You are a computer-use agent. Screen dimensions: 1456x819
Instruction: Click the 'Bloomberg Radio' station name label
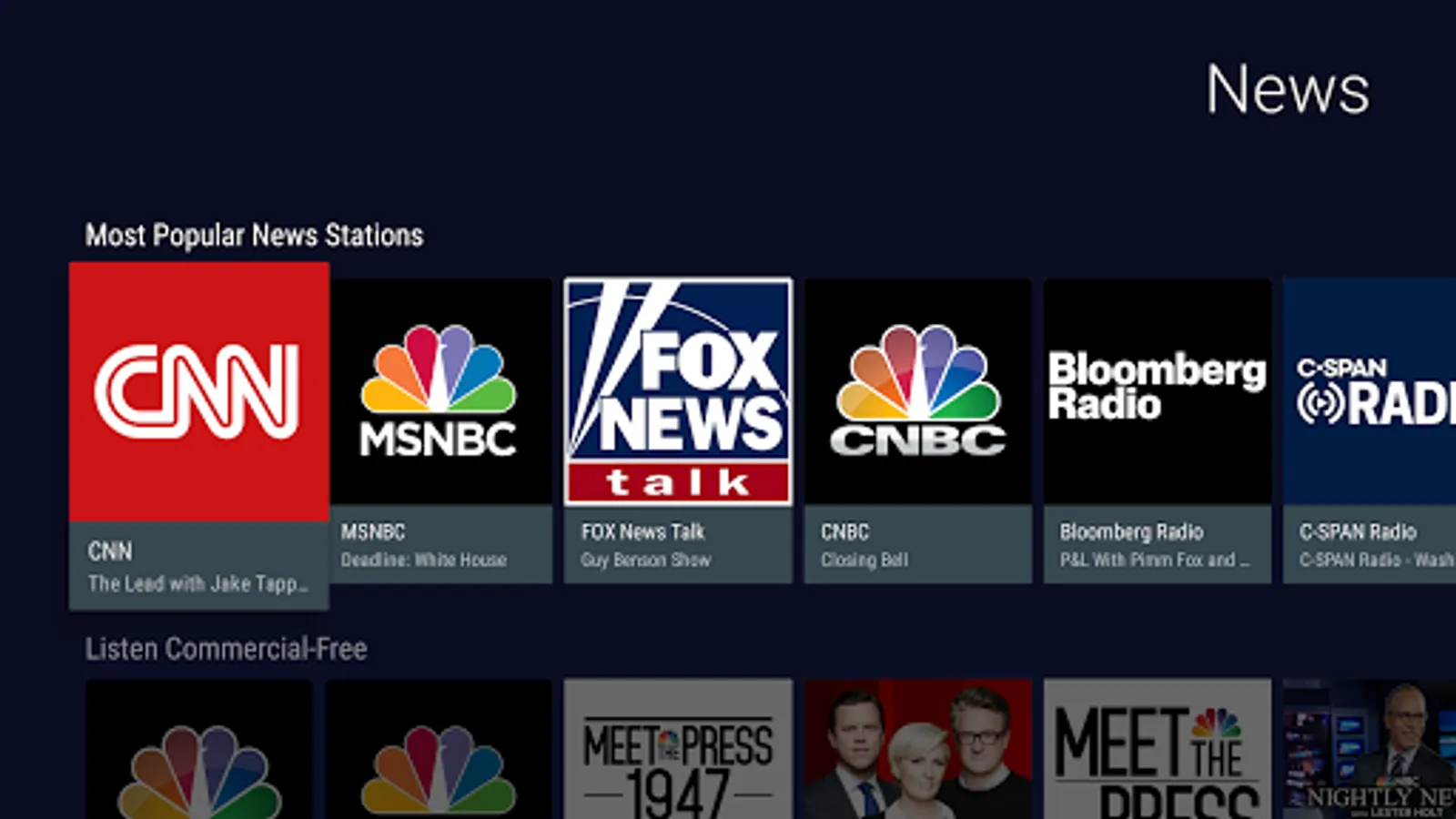click(x=1131, y=531)
